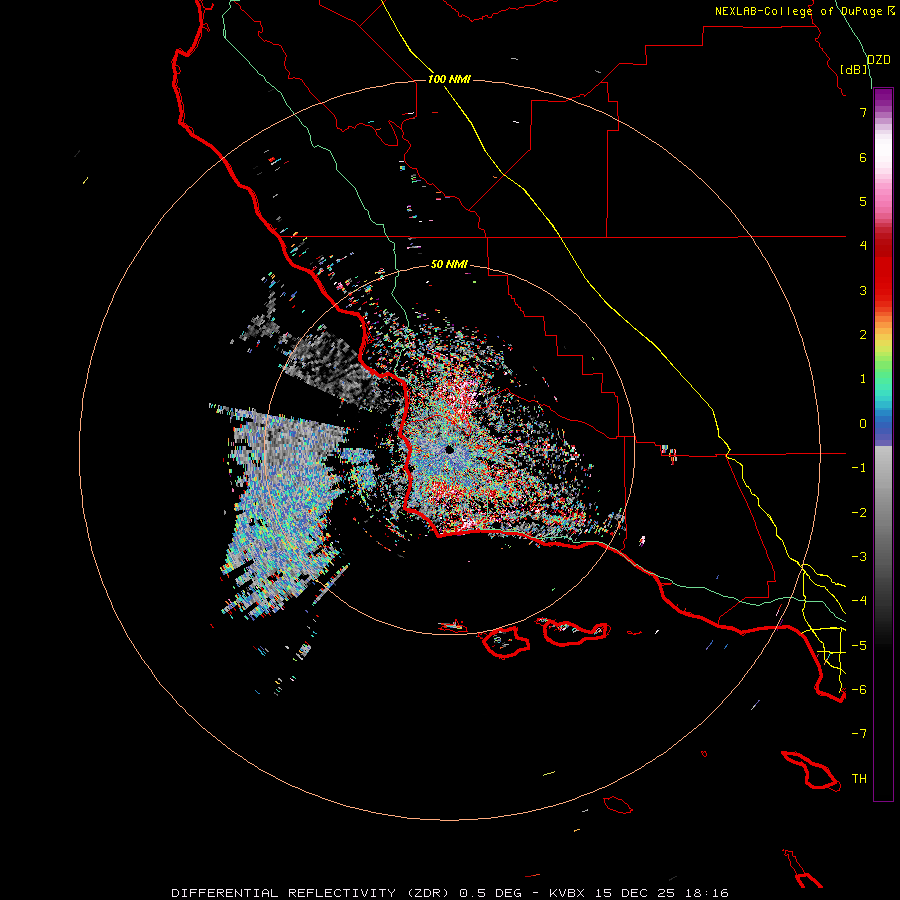Click the 18:16 timestamp in caption
The width and height of the screenshot is (900, 900).
707,893
